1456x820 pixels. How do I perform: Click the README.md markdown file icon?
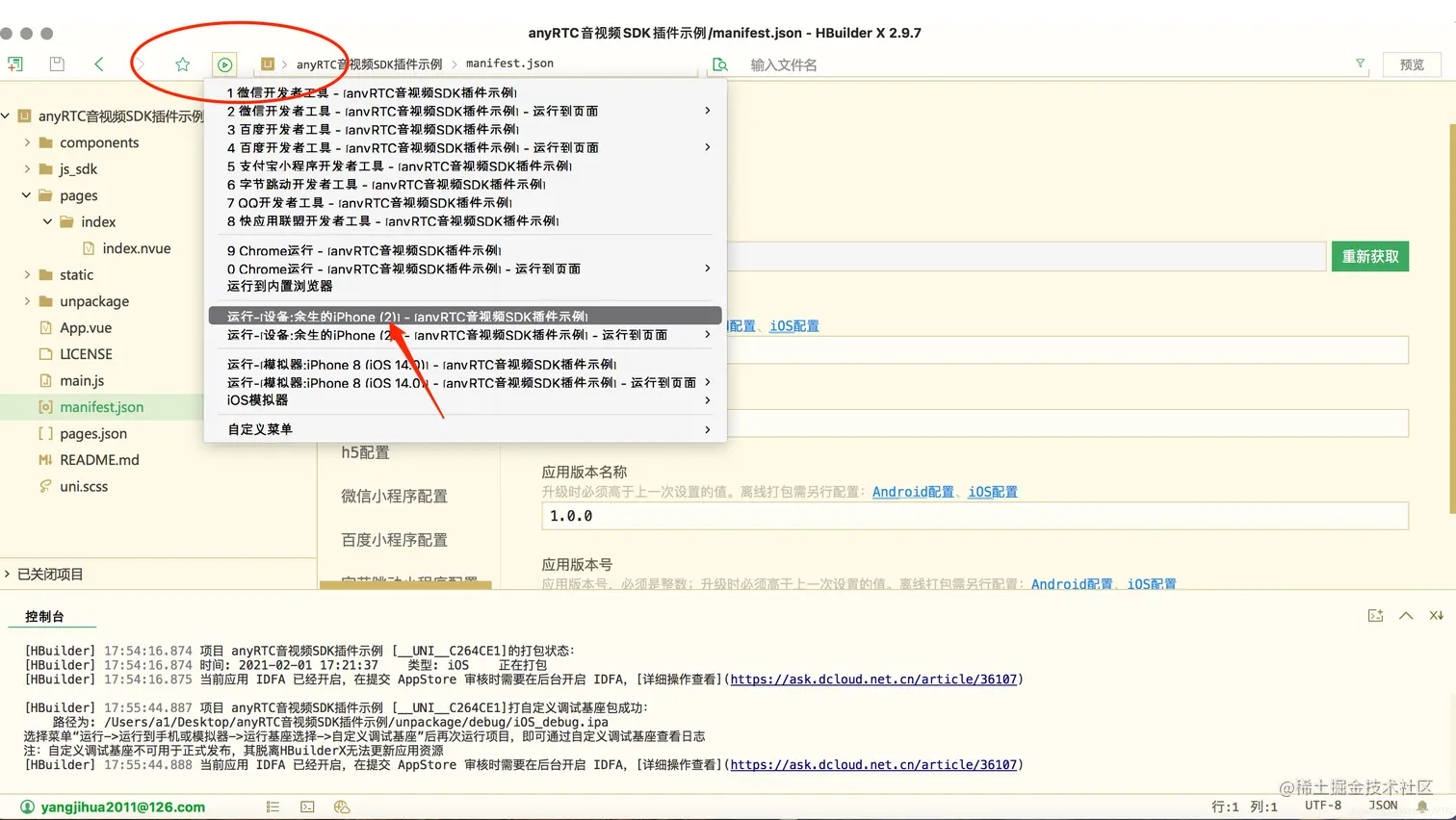tap(45, 460)
